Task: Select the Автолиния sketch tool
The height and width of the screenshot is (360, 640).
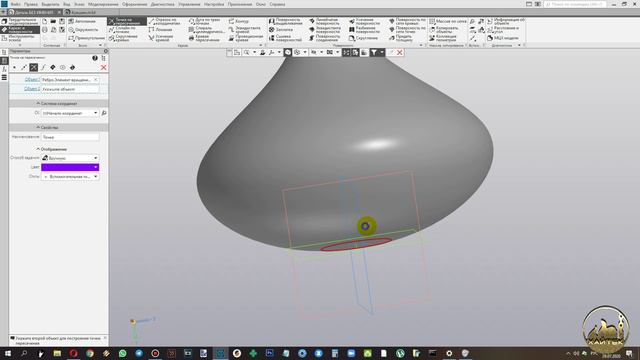Action: click(x=82, y=21)
